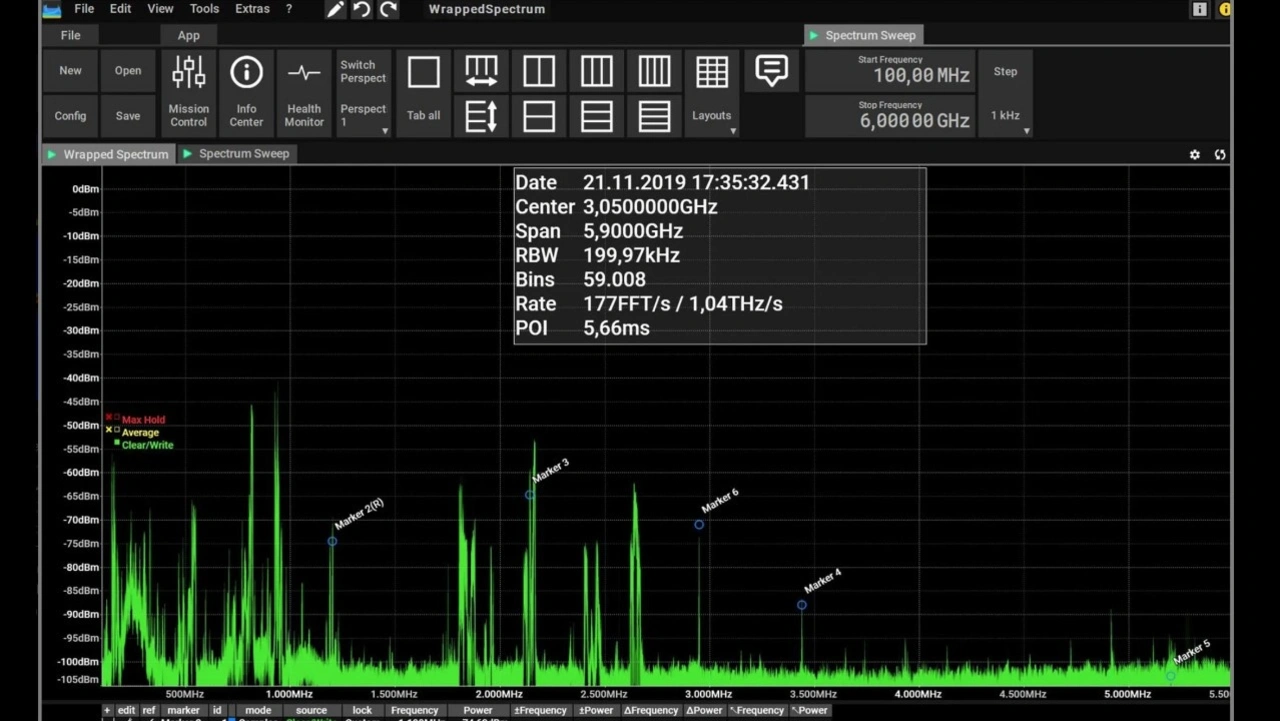The height and width of the screenshot is (721, 1280).
Task: Open graph settings gear icon
Action: 1194,155
